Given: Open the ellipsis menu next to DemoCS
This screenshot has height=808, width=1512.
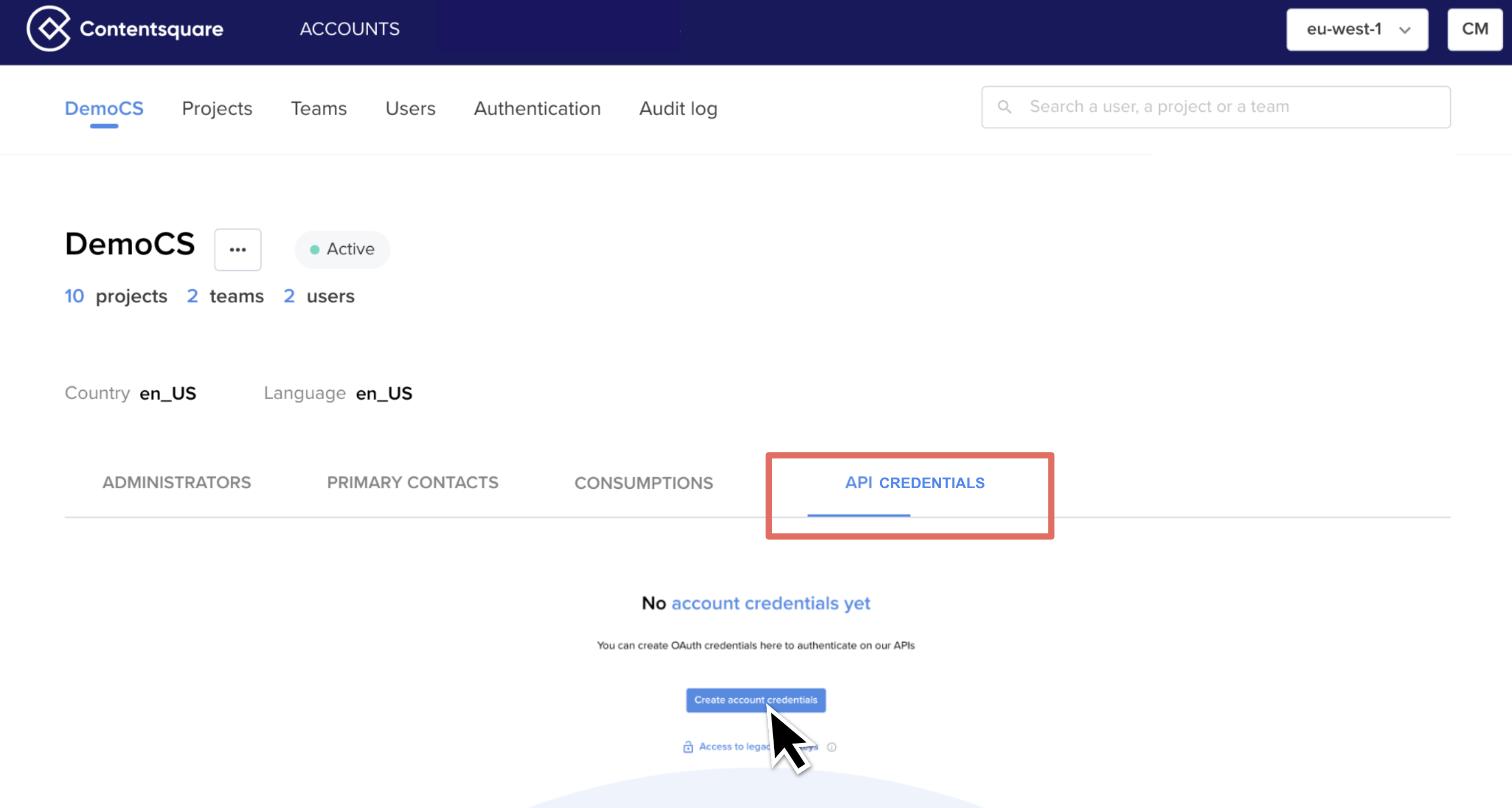Looking at the screenshot, I should (x=238, y=249).
